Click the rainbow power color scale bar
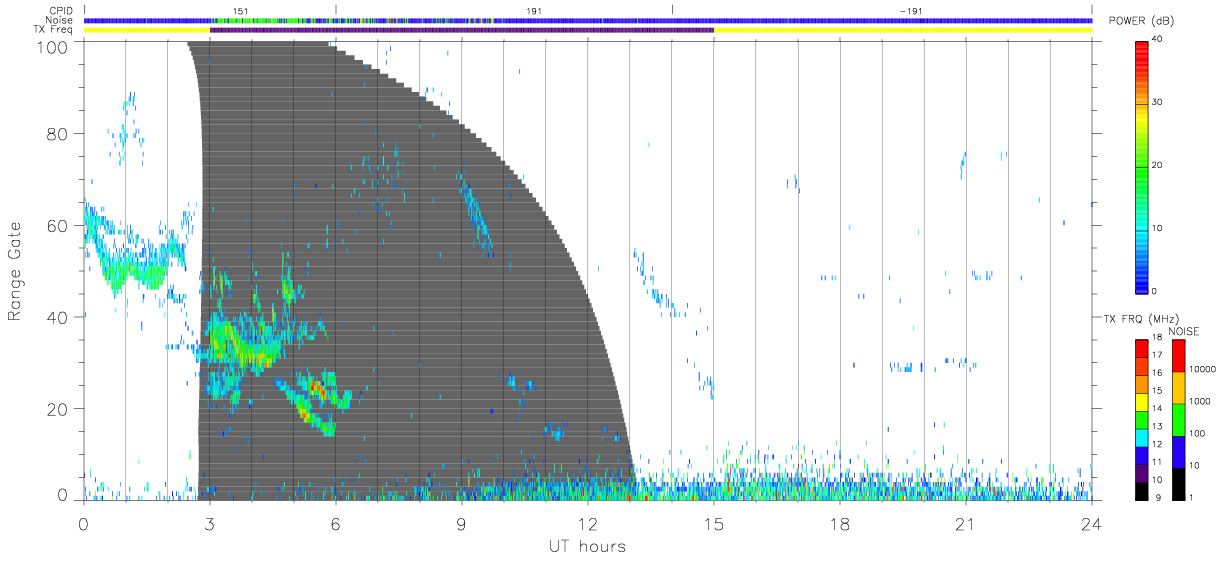Viewport: 1228px width, 567px height. click(1141, 166)
